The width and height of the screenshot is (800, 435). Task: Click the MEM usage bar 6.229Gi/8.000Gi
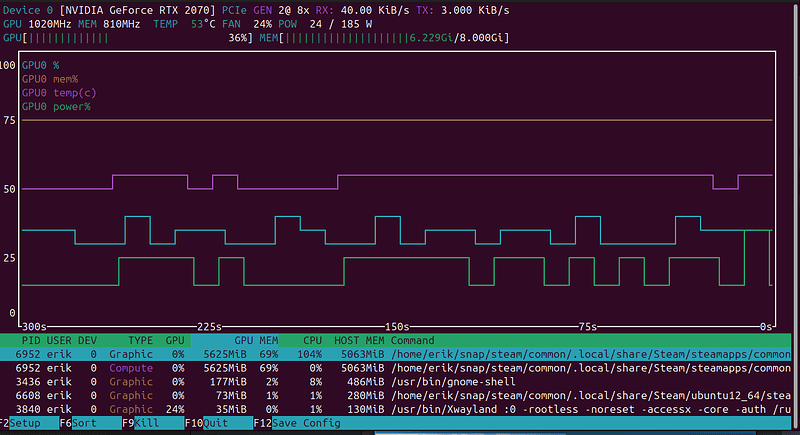click(x=384, y=38)
